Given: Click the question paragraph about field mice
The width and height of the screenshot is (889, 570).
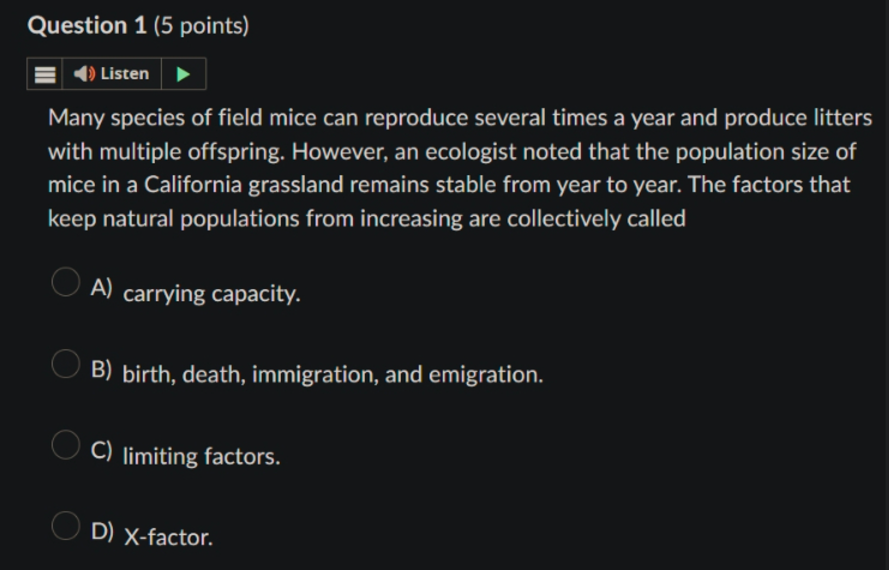Looking at the screenshot, I should tap(460, 168).
